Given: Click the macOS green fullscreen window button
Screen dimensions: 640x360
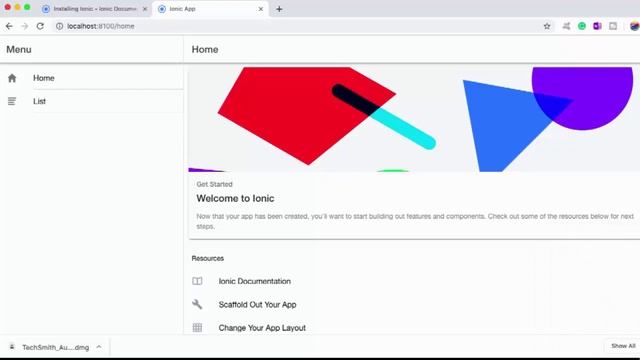Looking at the screenshot, I should (x=27, y=7).
